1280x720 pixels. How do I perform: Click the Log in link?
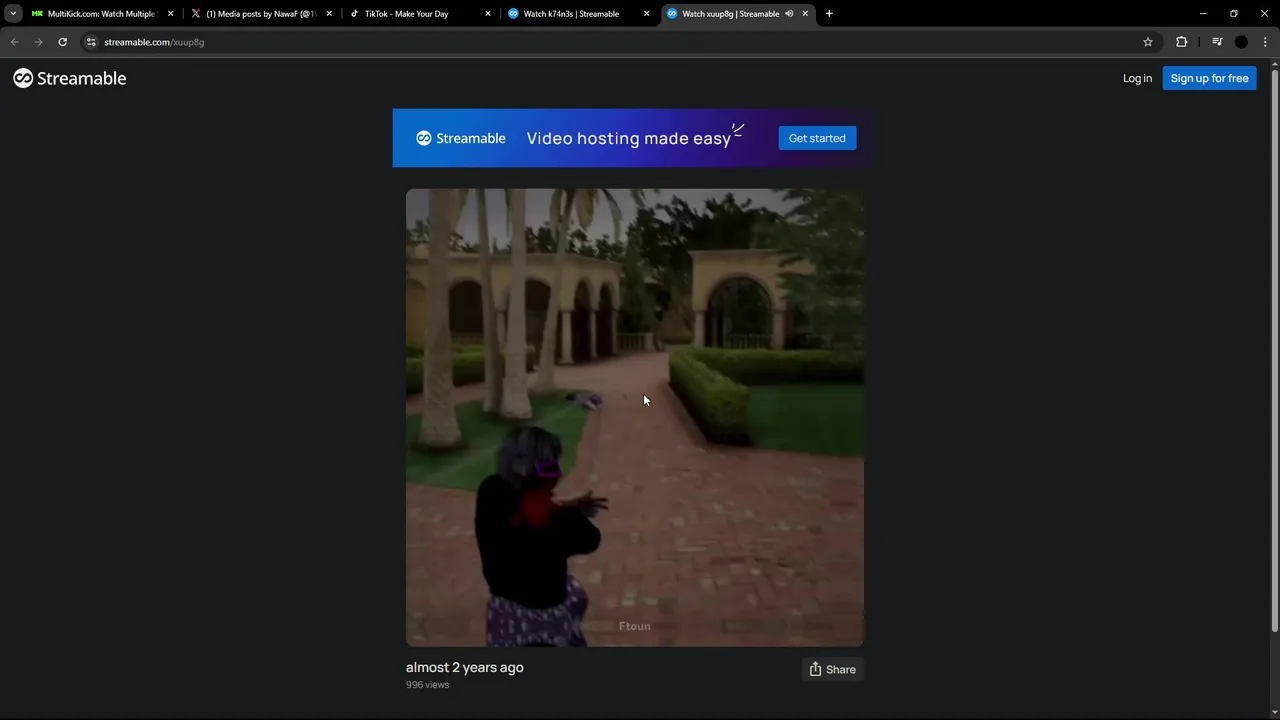tap(1137, 78)
